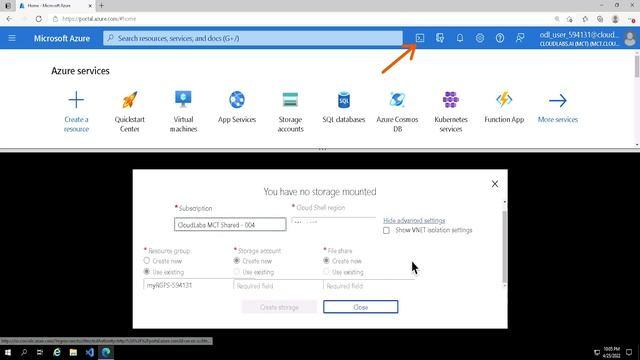Open a new browser tab
Viewport: 640px width, 360px height.
point(102,6)
